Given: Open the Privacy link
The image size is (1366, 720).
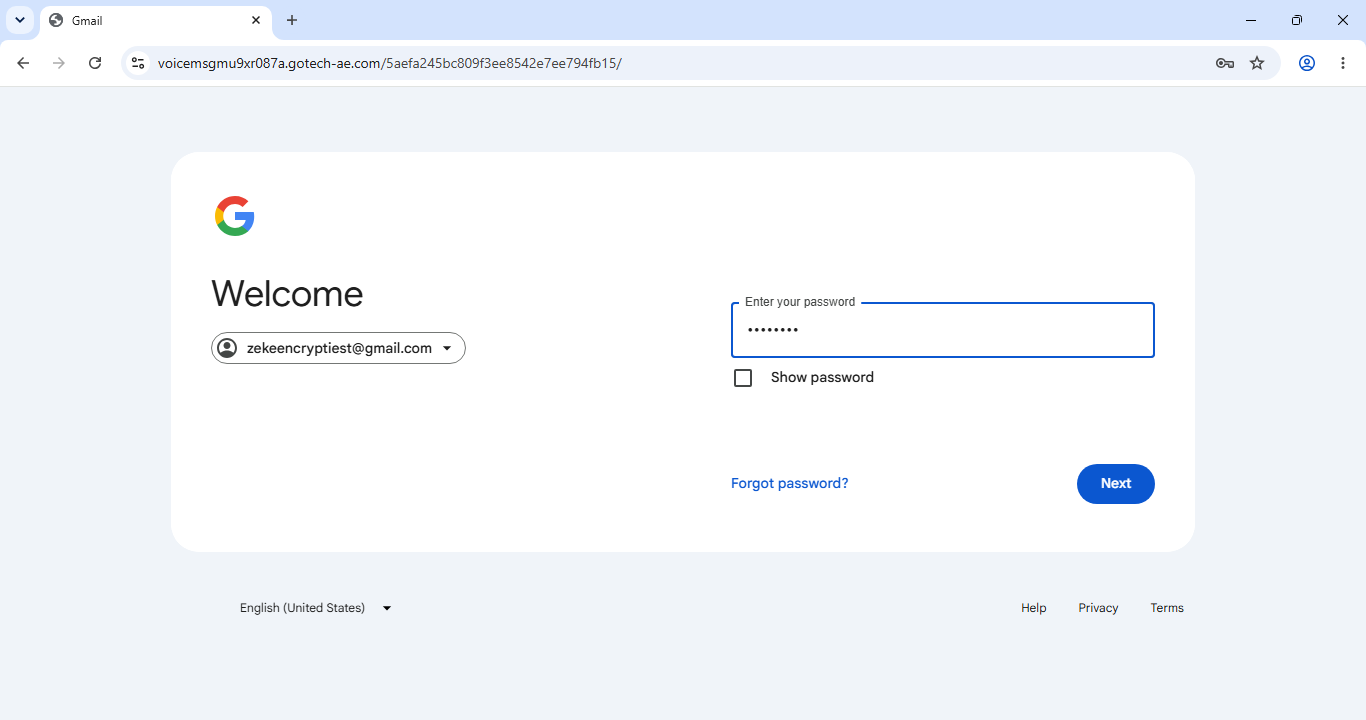Looking at the screenshot, I should pos(1098,608).
